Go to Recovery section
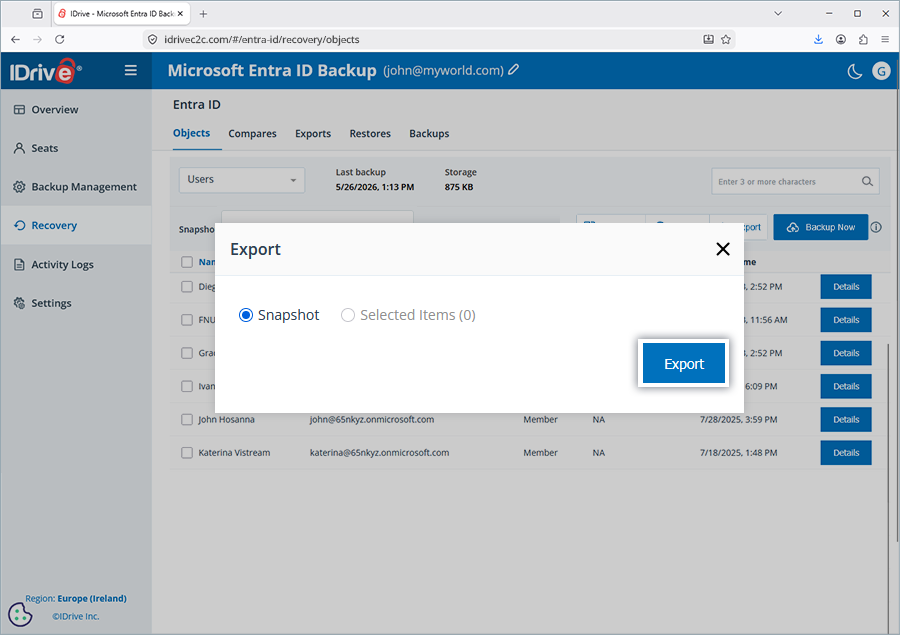Screen dimensions: 900x635 (x=76, y=225)
